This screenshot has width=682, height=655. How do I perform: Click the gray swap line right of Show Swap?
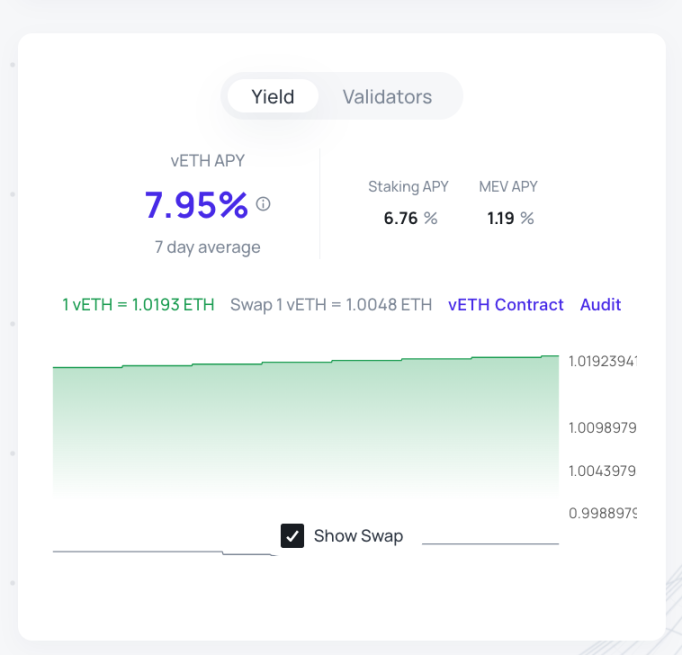coord(490,544)
